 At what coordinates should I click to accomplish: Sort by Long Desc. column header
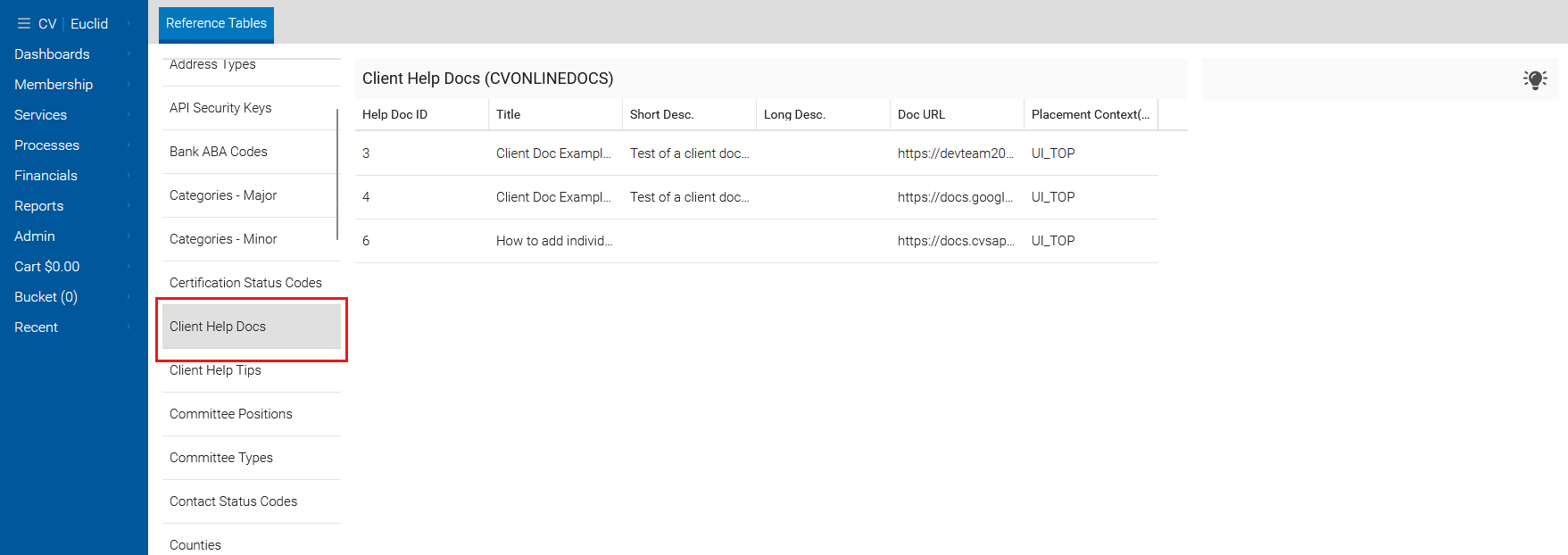click(823, 114)
